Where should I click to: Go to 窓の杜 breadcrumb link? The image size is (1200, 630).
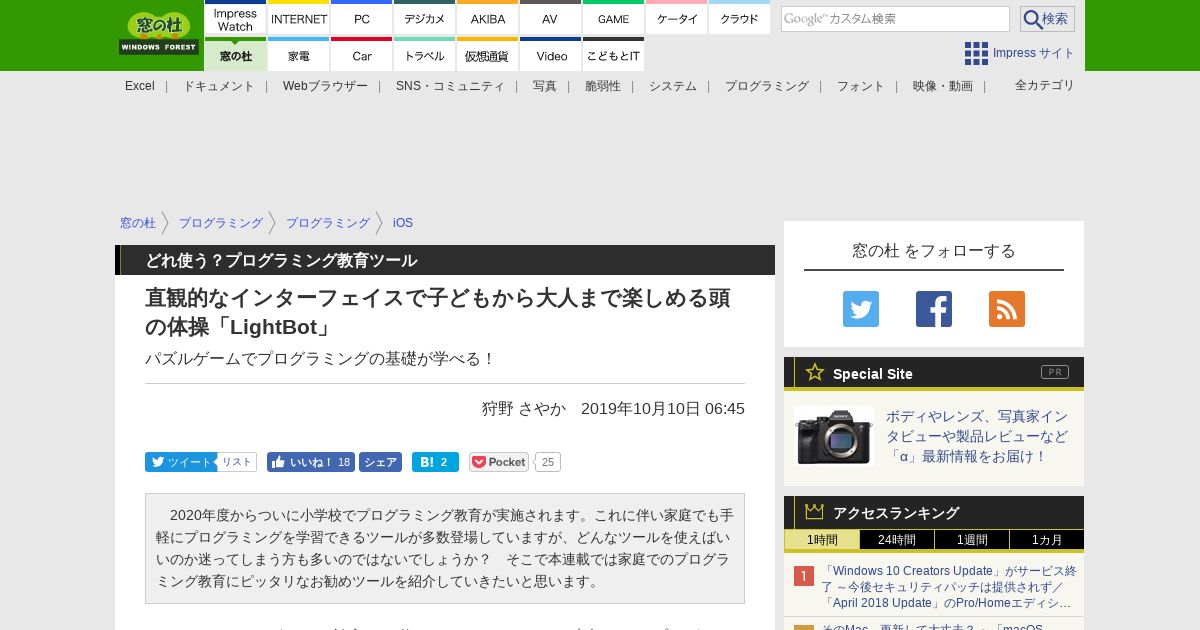[138, 223]
